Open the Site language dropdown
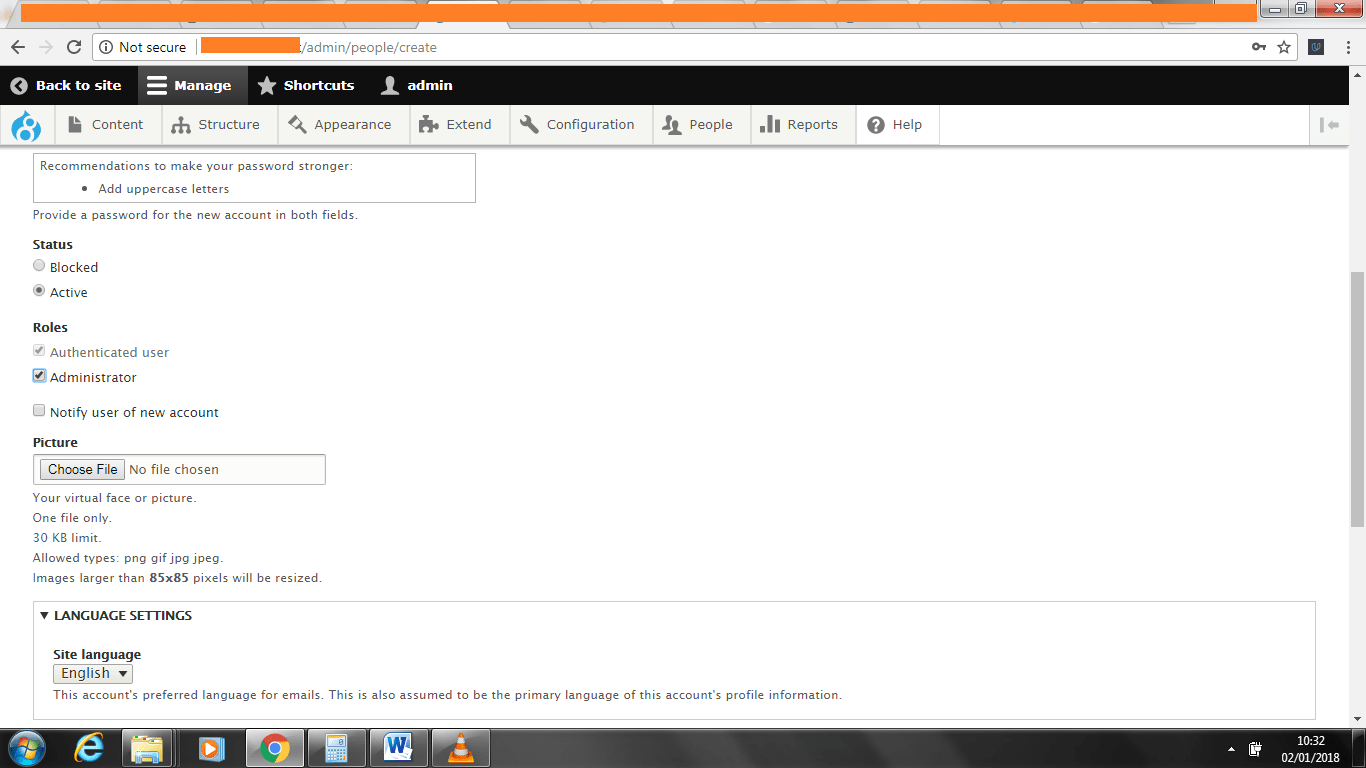Viewport: 1366px width, 768px height. (93, 674)
